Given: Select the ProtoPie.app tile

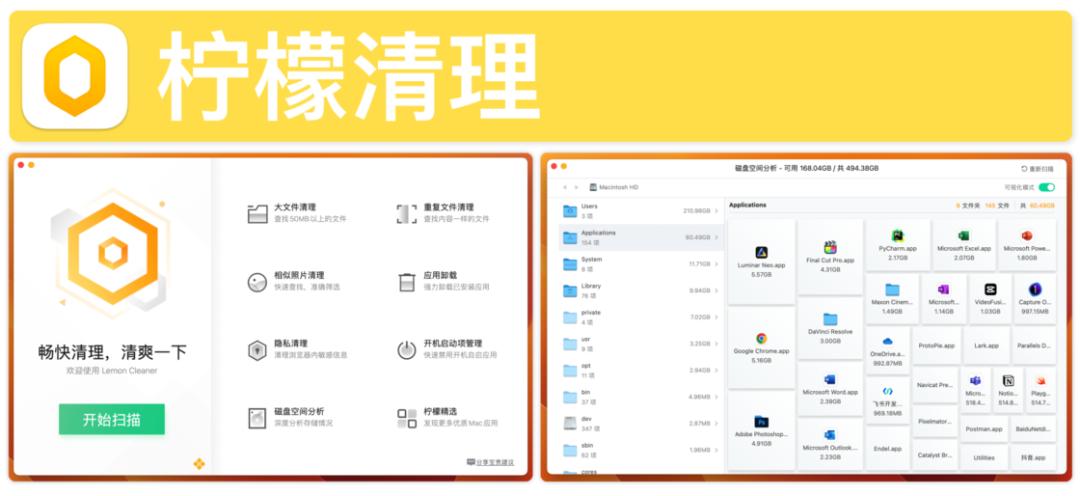Looking at the screenshot, I should [936, 346].
